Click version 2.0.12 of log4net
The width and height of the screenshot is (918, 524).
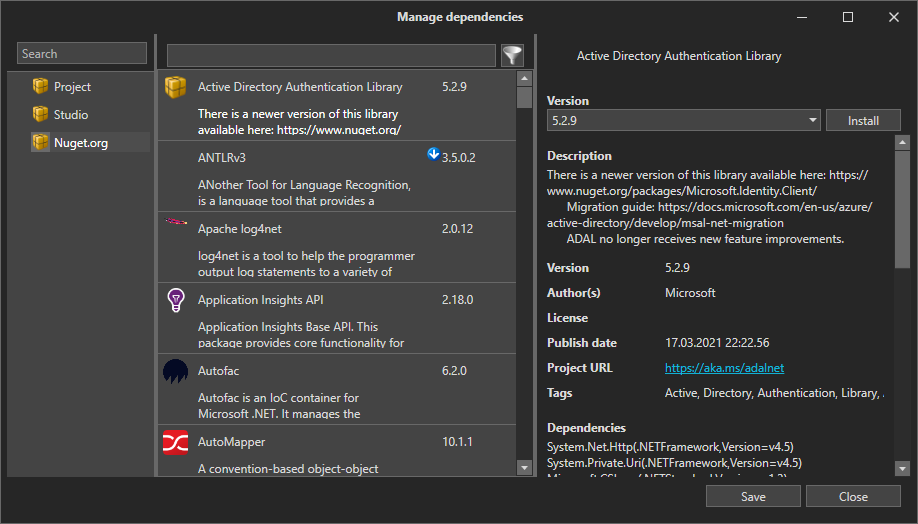(x=457, y=228)
